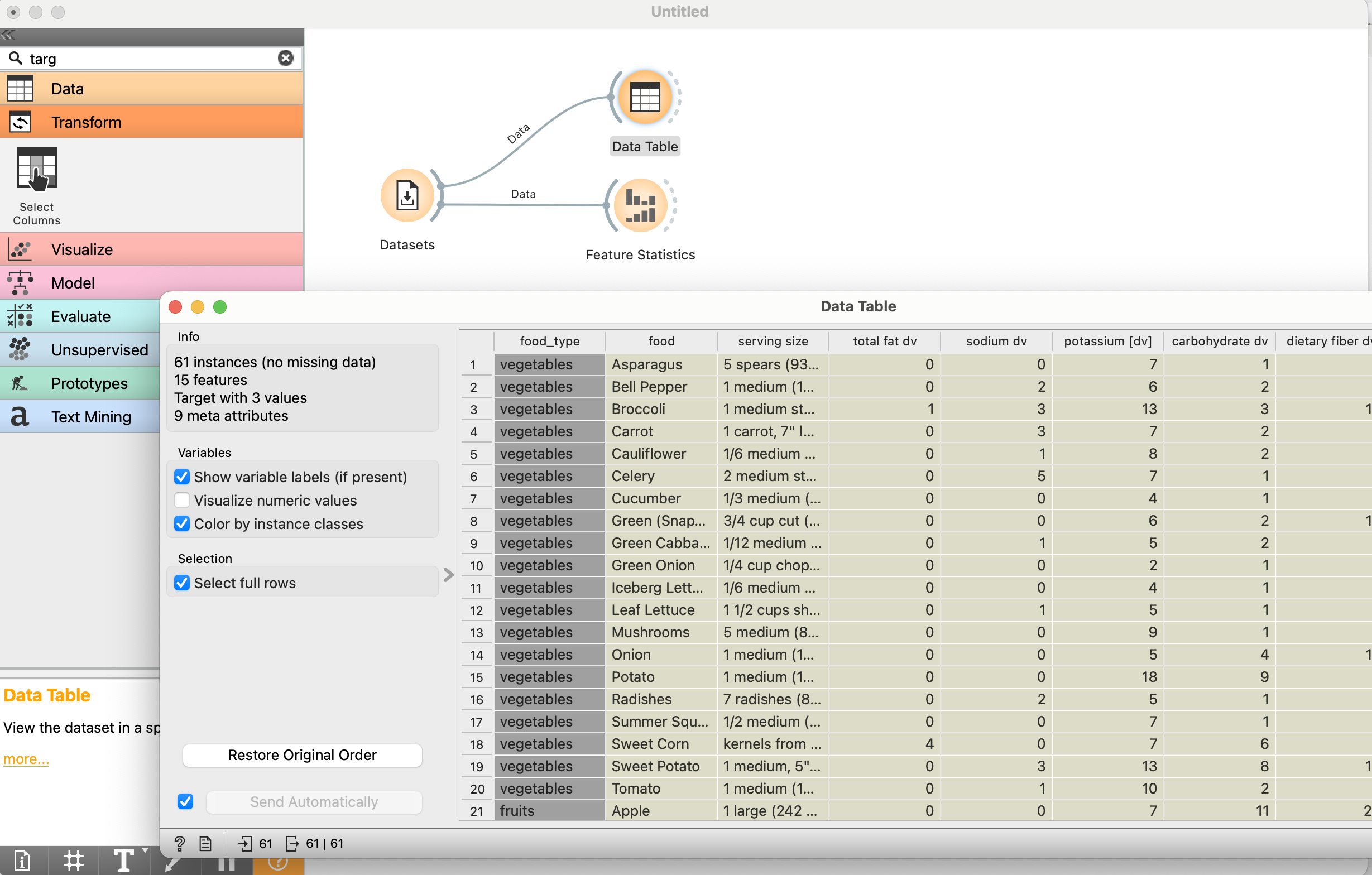Click into the widget search field
1372x875 pixels.
[x=151, y=59]
